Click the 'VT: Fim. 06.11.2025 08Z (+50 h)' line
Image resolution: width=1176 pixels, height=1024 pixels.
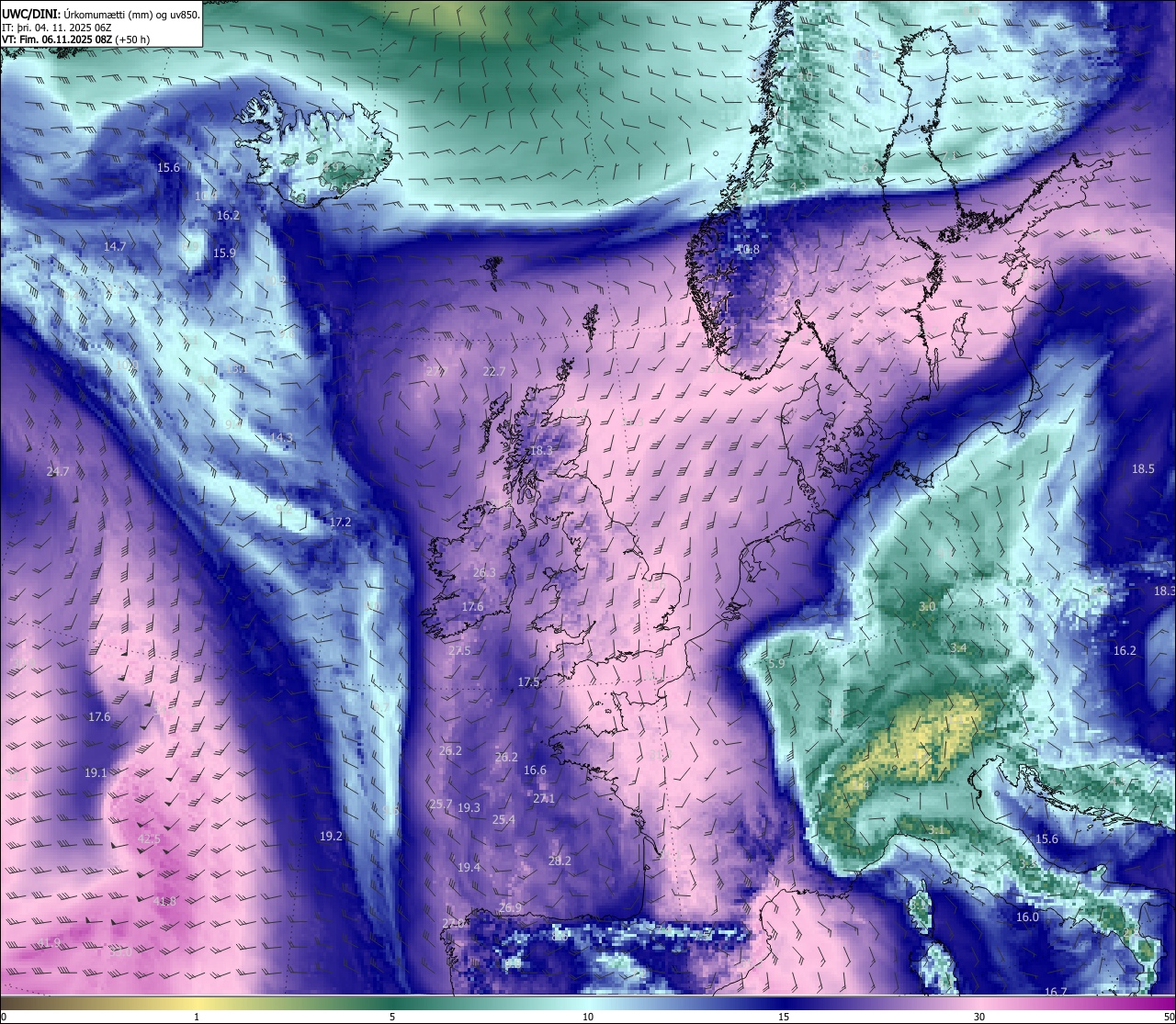(x=77, y=39)
